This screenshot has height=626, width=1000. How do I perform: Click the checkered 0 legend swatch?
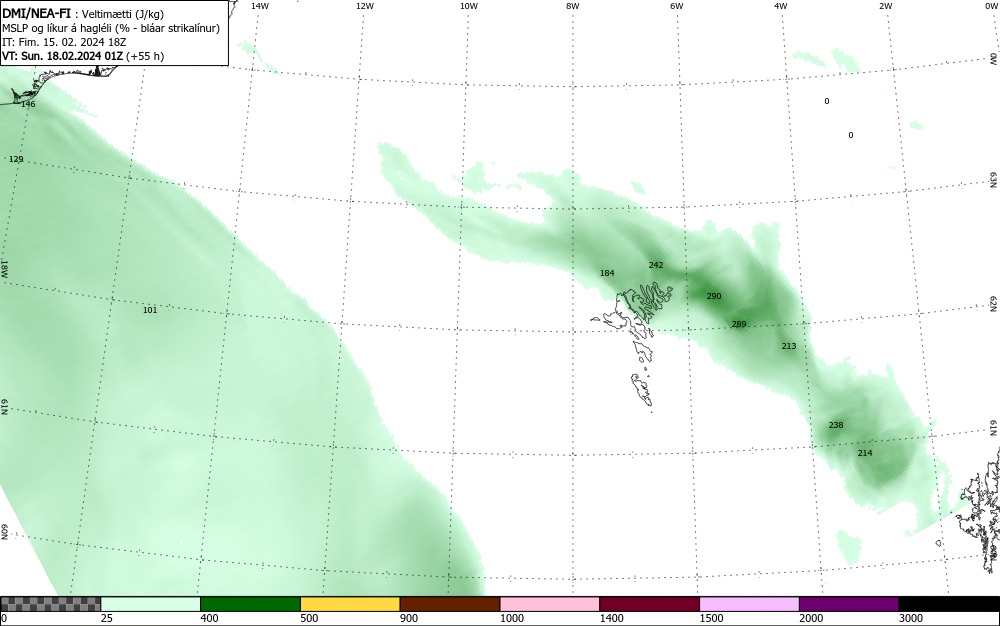tap(50, 604)
